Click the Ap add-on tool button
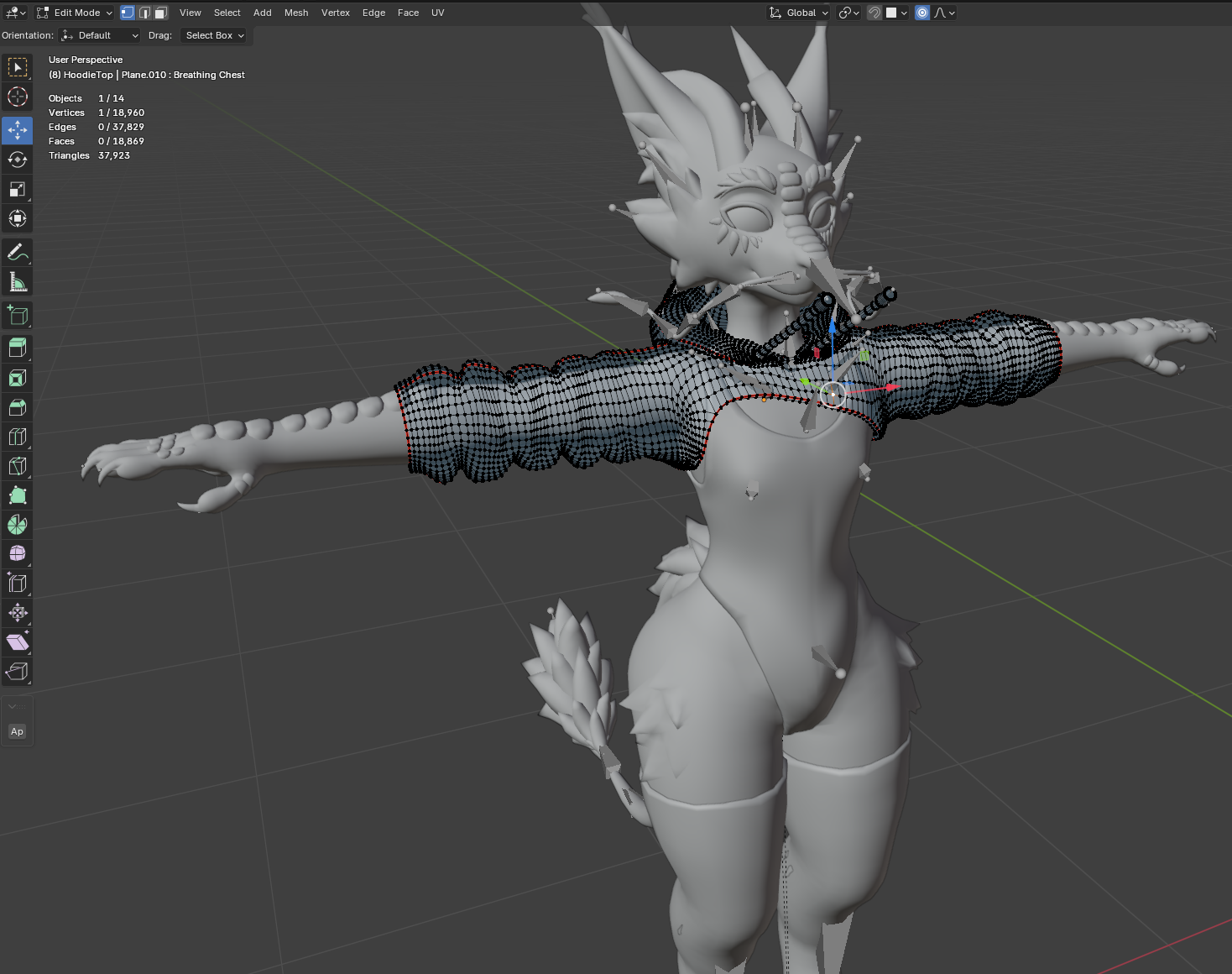This screenshot has height=974, width=1232. pos(17,731)
